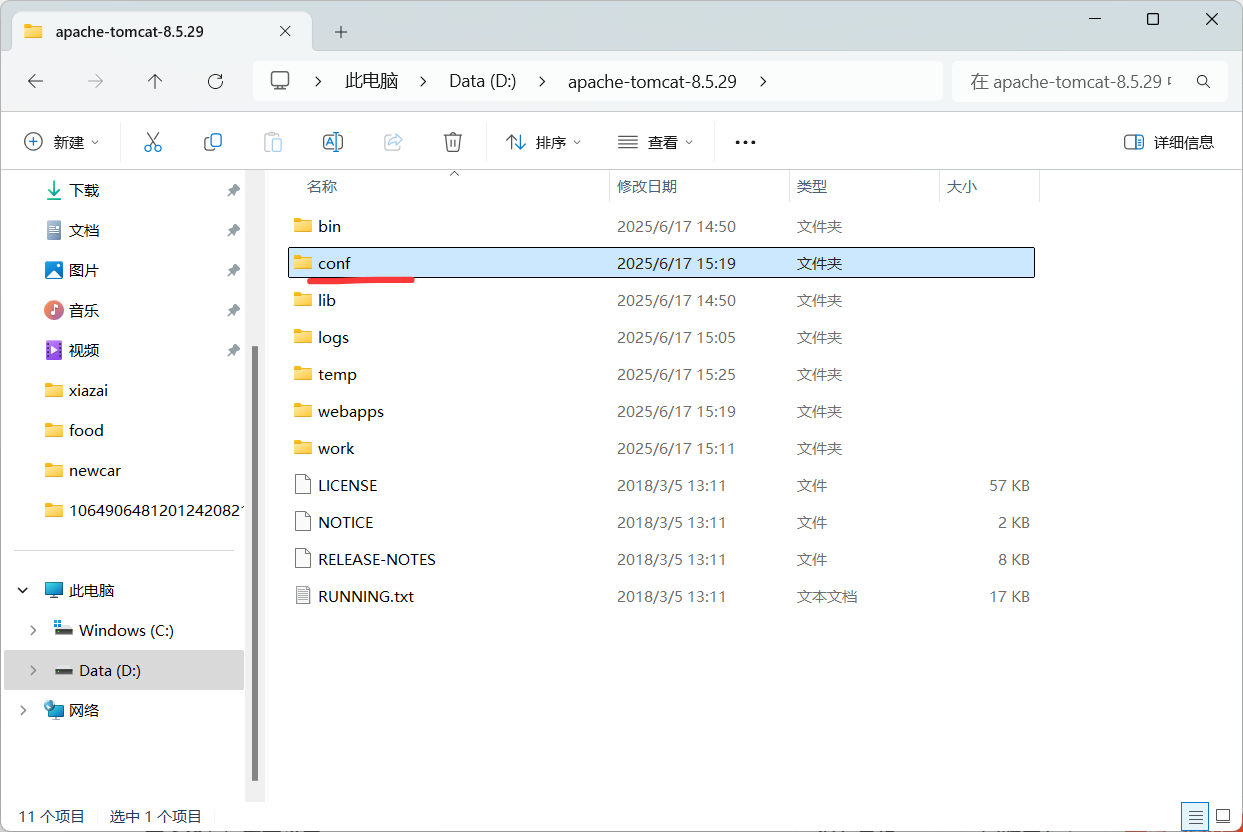Go up one folder level
The width and height of the screenshot is (1243, 832).
pyautogui.click(x=155, y=81)
